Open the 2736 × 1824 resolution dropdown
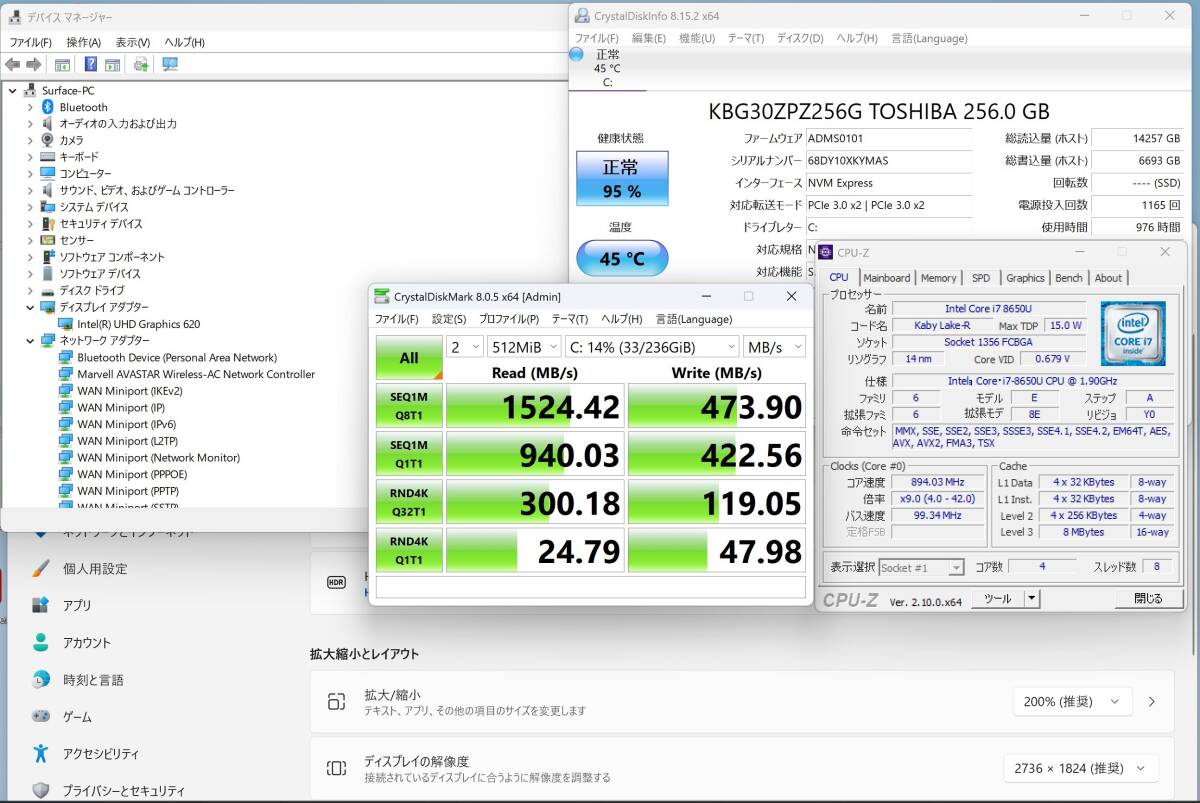The width and height of the screenshot is (1200, 803). (x=1081, y=768)
